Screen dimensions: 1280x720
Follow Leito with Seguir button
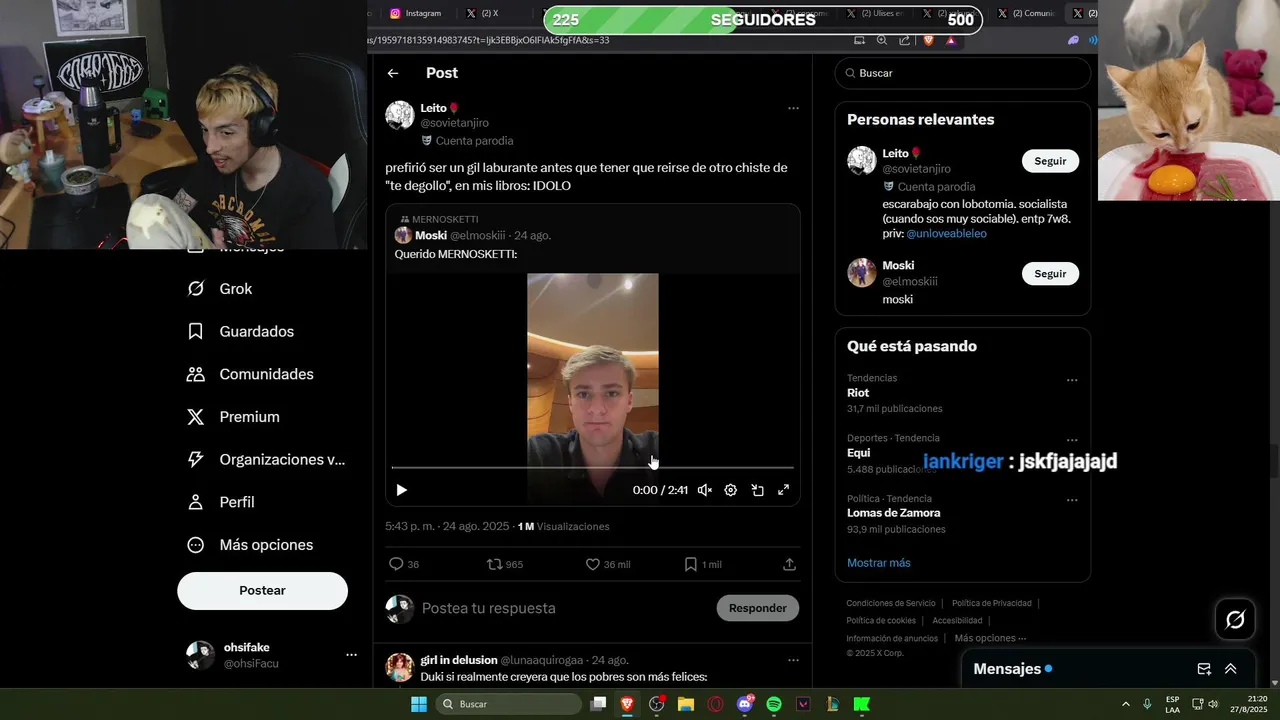click(x=1050, y=161)
